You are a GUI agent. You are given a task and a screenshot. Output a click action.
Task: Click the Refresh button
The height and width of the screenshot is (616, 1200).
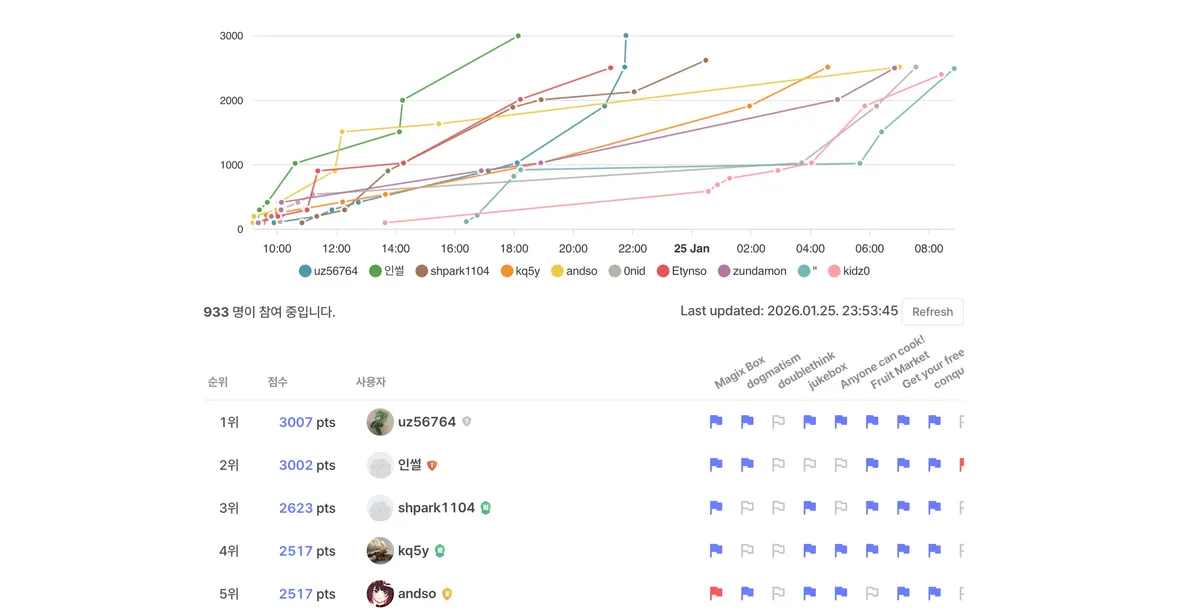tap(932, 312)
